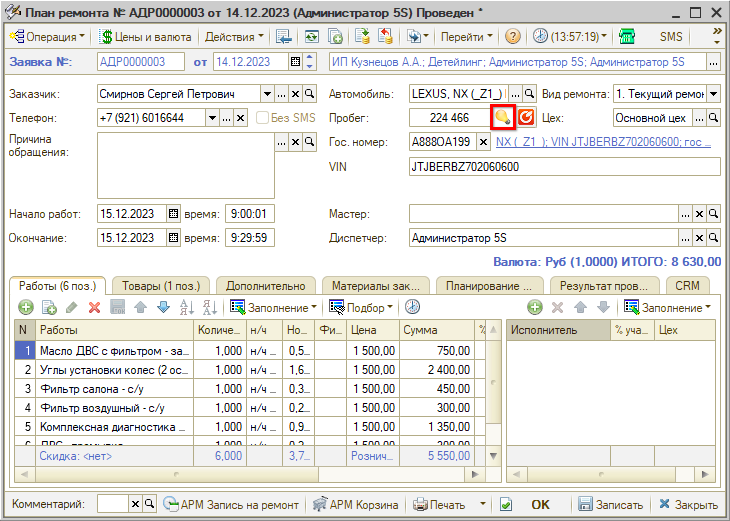Add a new row in Работы table
730x521 pixels.
pos(26,307)
